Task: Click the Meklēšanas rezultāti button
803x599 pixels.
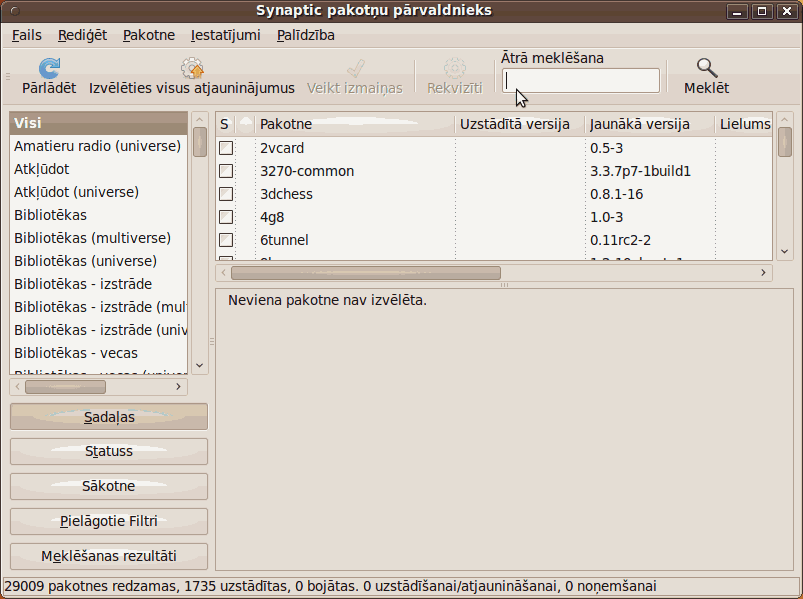Action: (x=109, y=556)
